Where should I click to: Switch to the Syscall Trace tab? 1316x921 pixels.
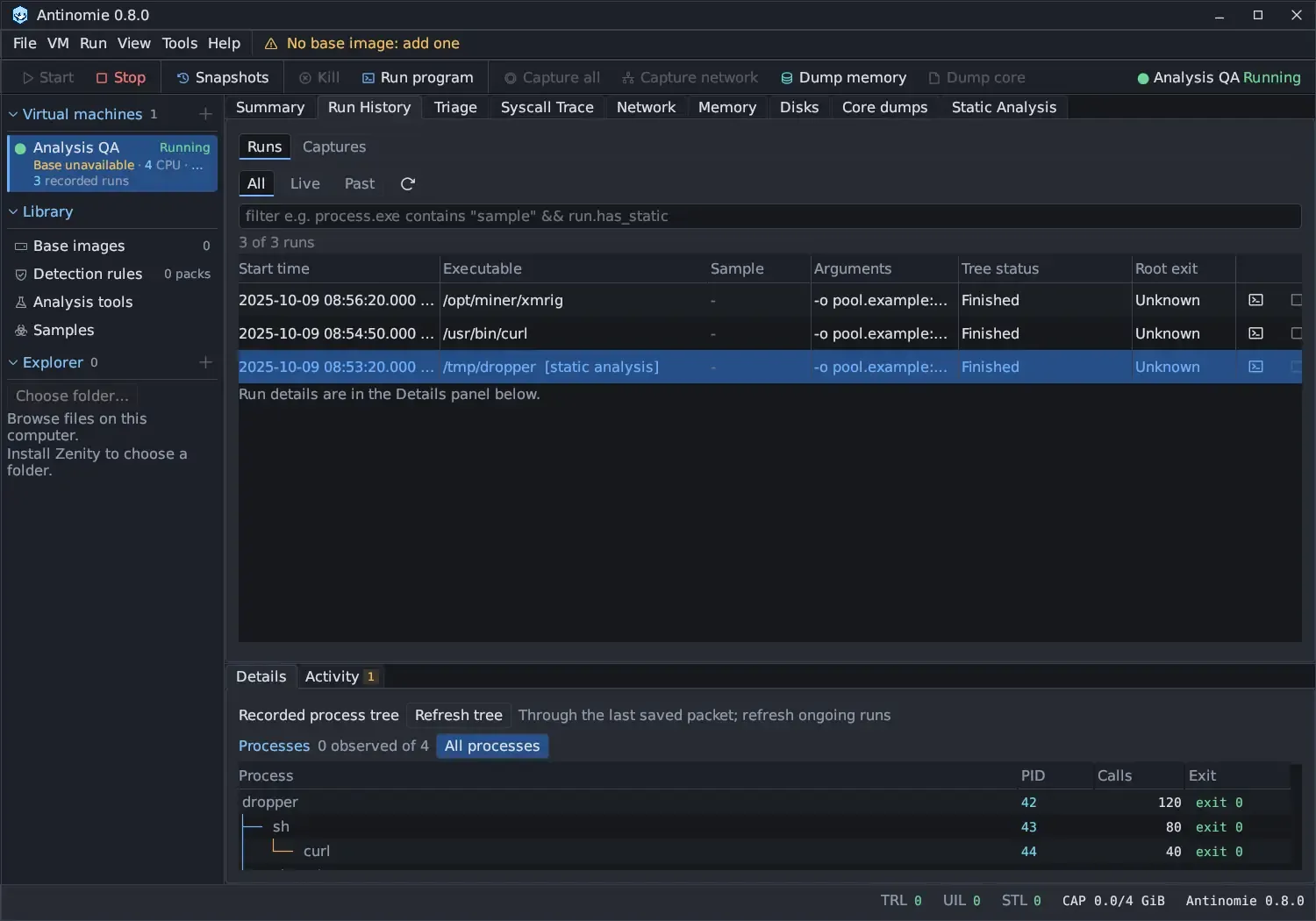(547, 107)
